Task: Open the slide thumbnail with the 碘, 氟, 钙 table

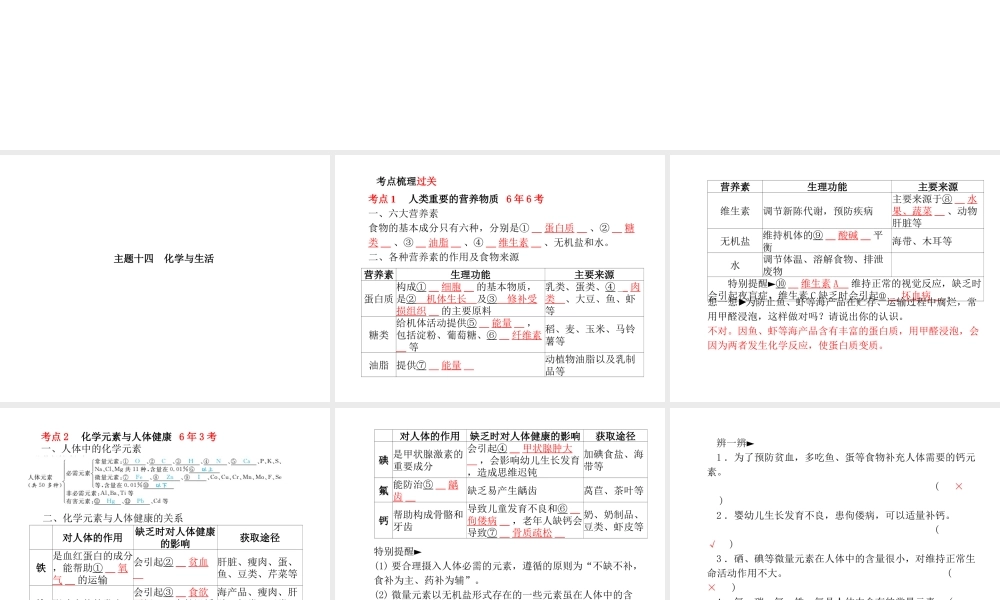Action: (499, 504)
